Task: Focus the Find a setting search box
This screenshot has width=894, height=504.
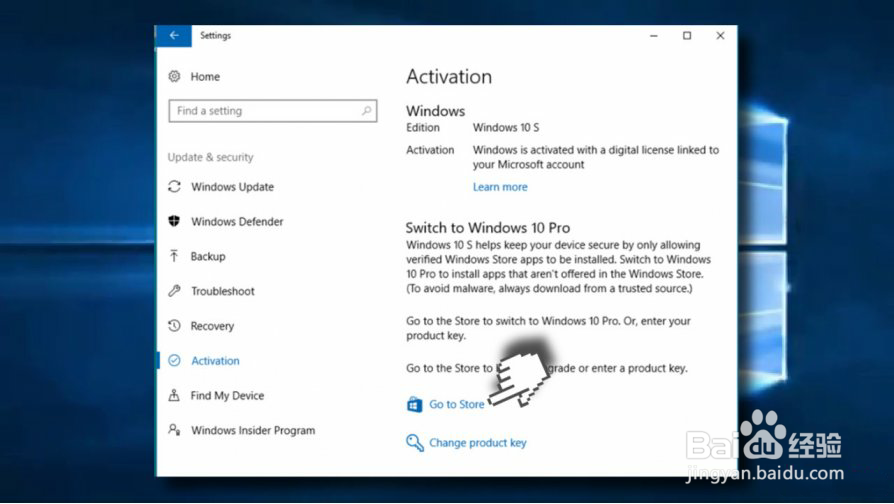Action: point(273,111)
